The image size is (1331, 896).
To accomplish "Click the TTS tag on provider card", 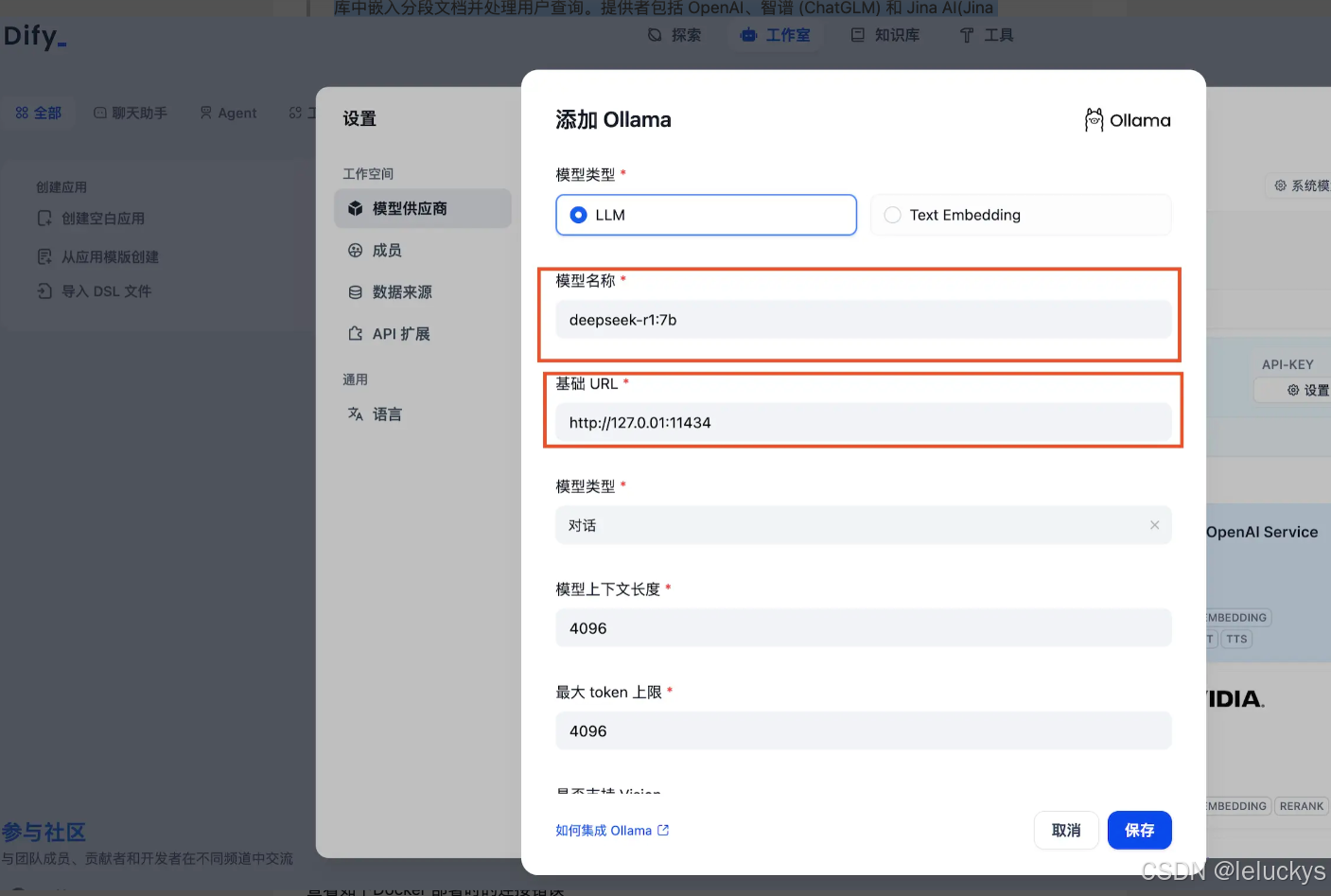I will tap(1236, 639).
